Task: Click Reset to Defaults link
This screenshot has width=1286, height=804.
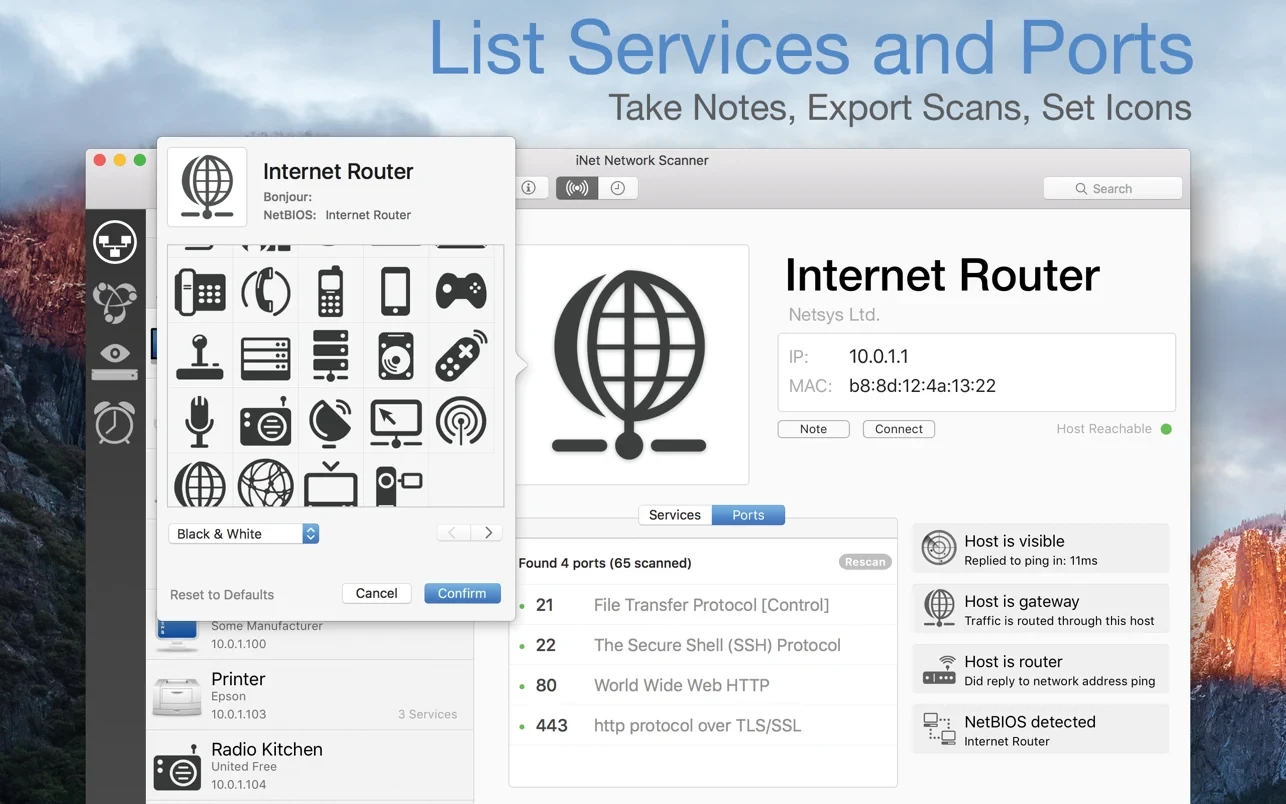Action: click(222, 594)
